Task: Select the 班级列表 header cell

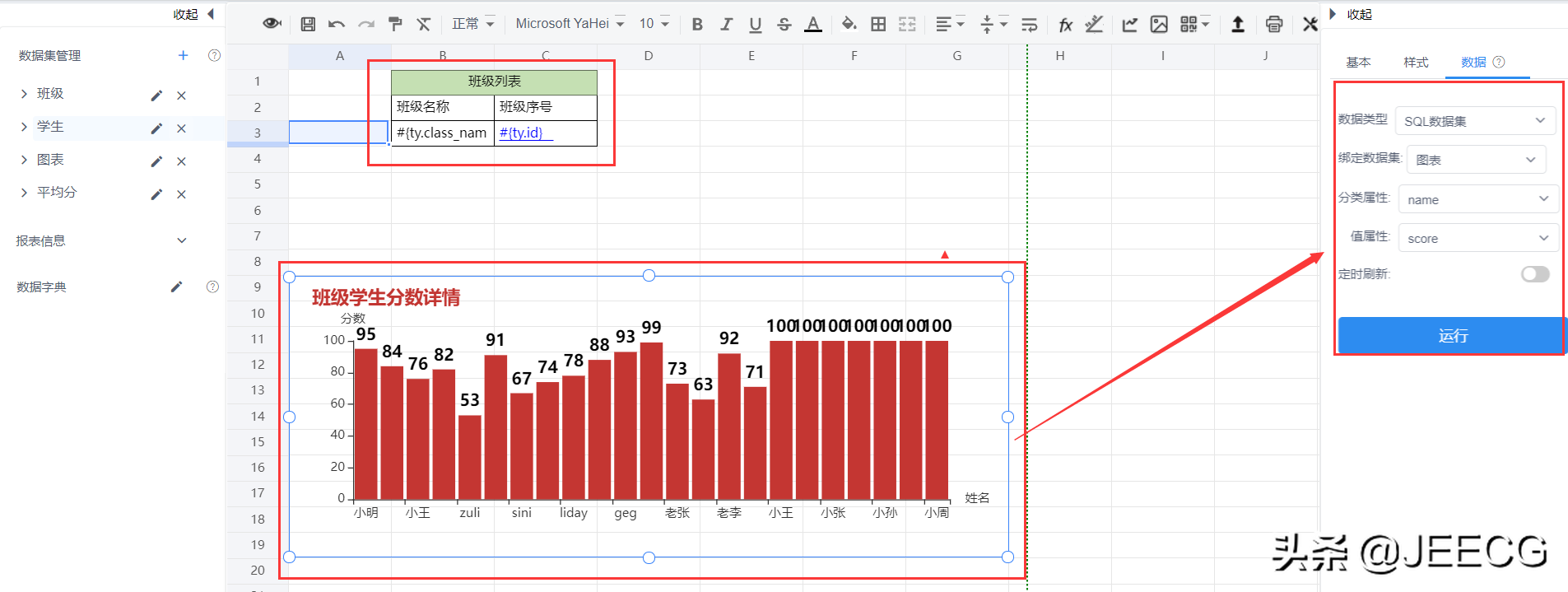Action: click(x=494, y=82)
